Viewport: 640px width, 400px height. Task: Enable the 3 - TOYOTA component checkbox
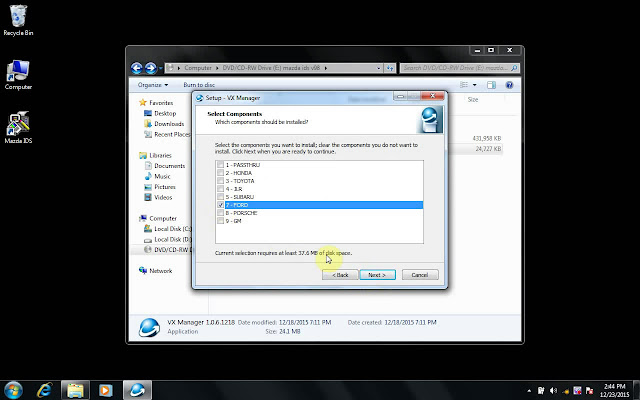tap(220, 180)
